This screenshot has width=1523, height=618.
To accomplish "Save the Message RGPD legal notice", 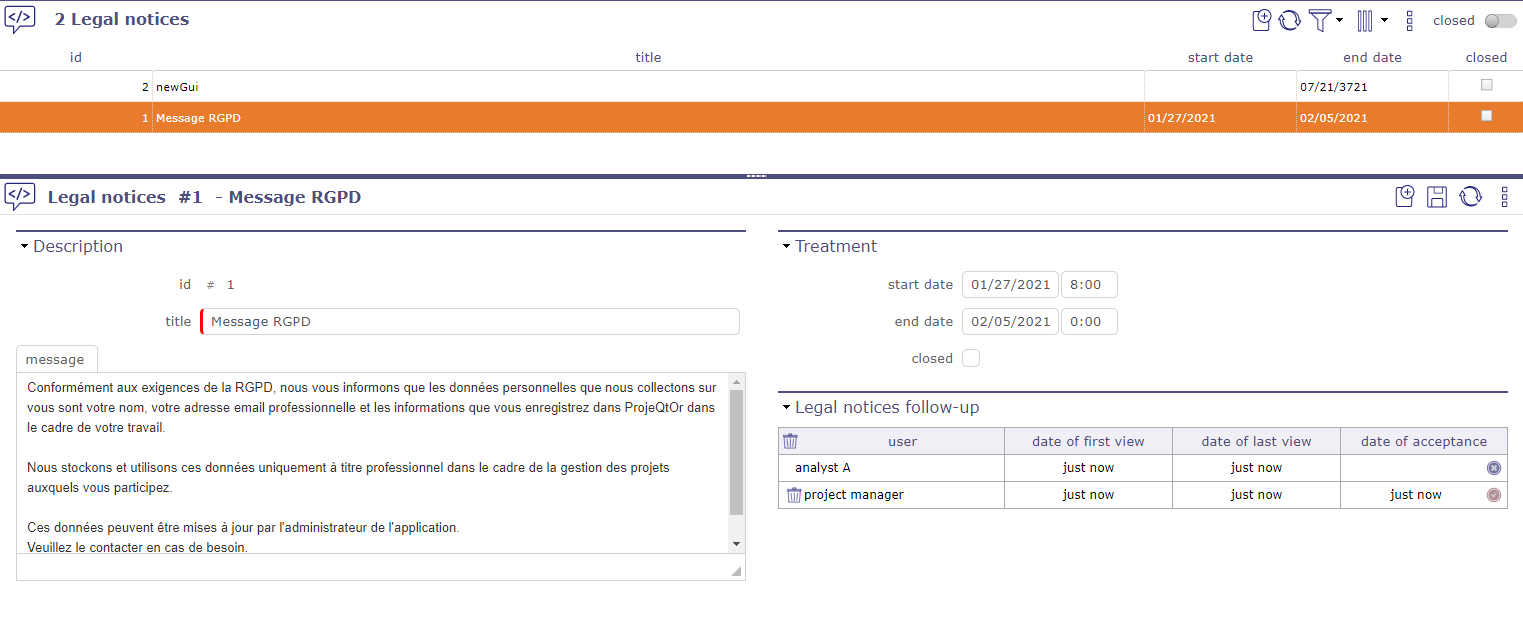I will 1437,197.
